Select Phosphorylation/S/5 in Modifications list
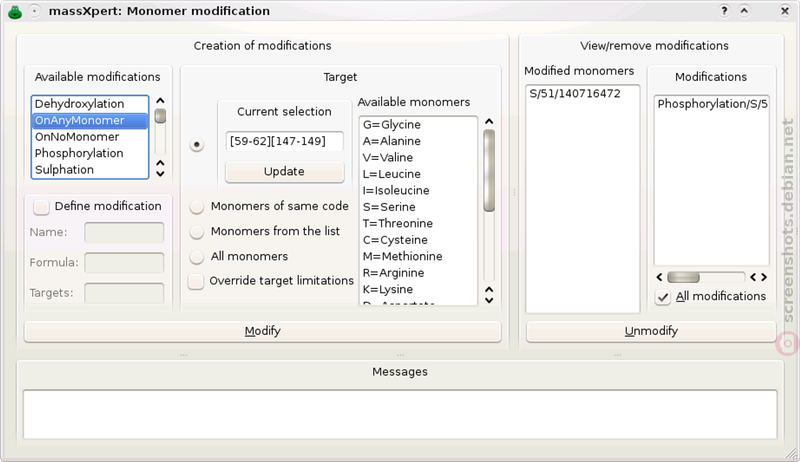The height and width of the screenshot is (462, 800). click(x=712, y=104)
